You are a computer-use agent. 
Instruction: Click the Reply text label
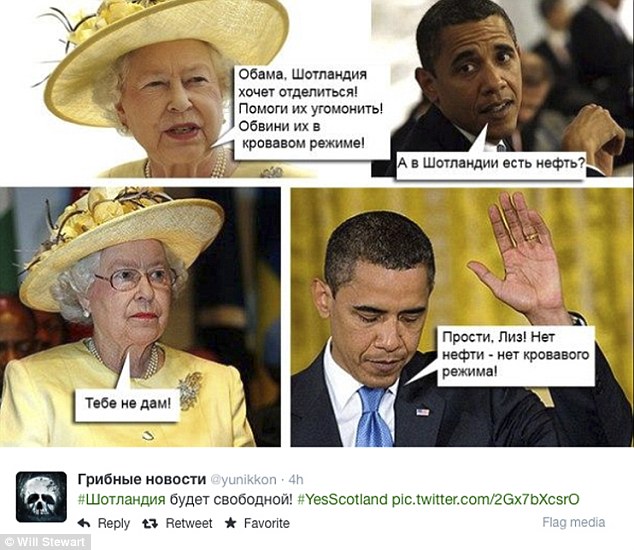click(x=114, y=523)
